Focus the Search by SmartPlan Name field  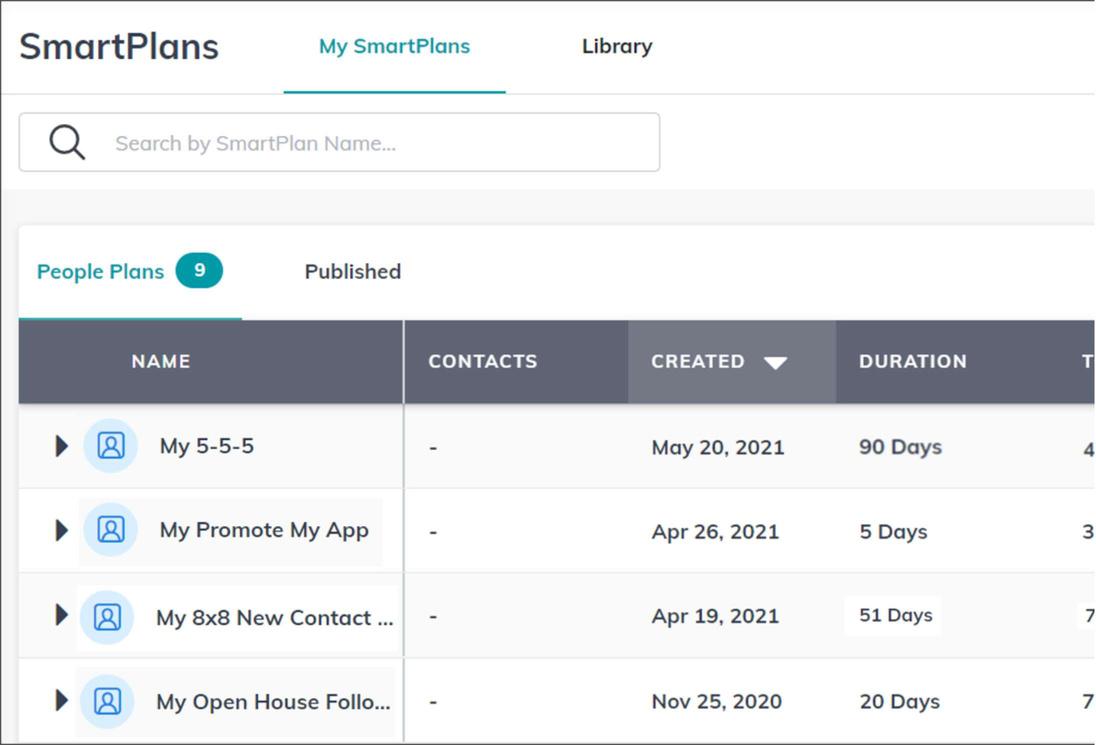(380, 143)
